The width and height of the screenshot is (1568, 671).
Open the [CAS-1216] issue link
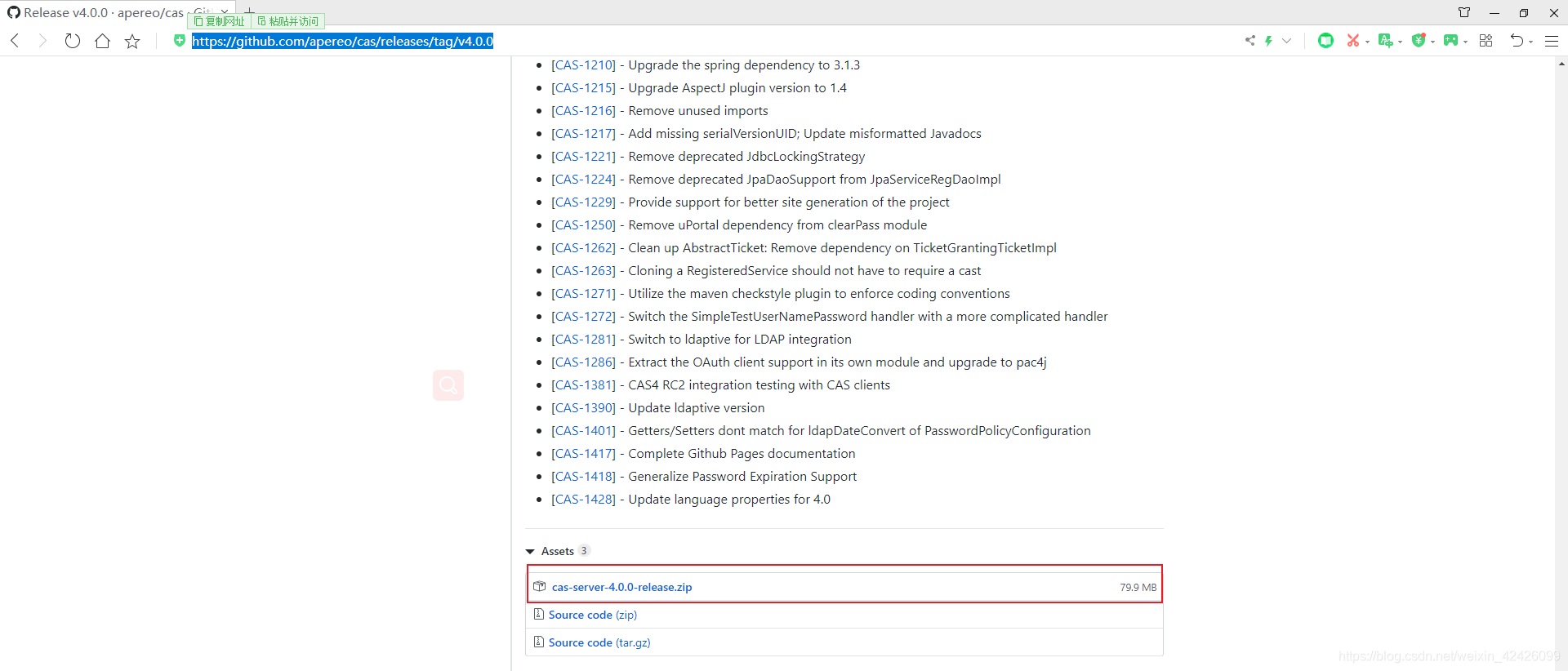(x=583, y=111)
